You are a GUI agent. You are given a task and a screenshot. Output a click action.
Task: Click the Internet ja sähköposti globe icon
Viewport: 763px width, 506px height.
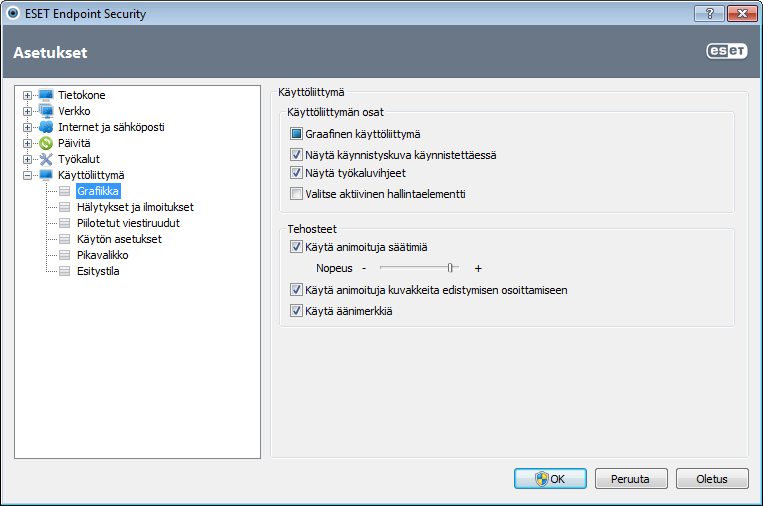pos(46,127)
